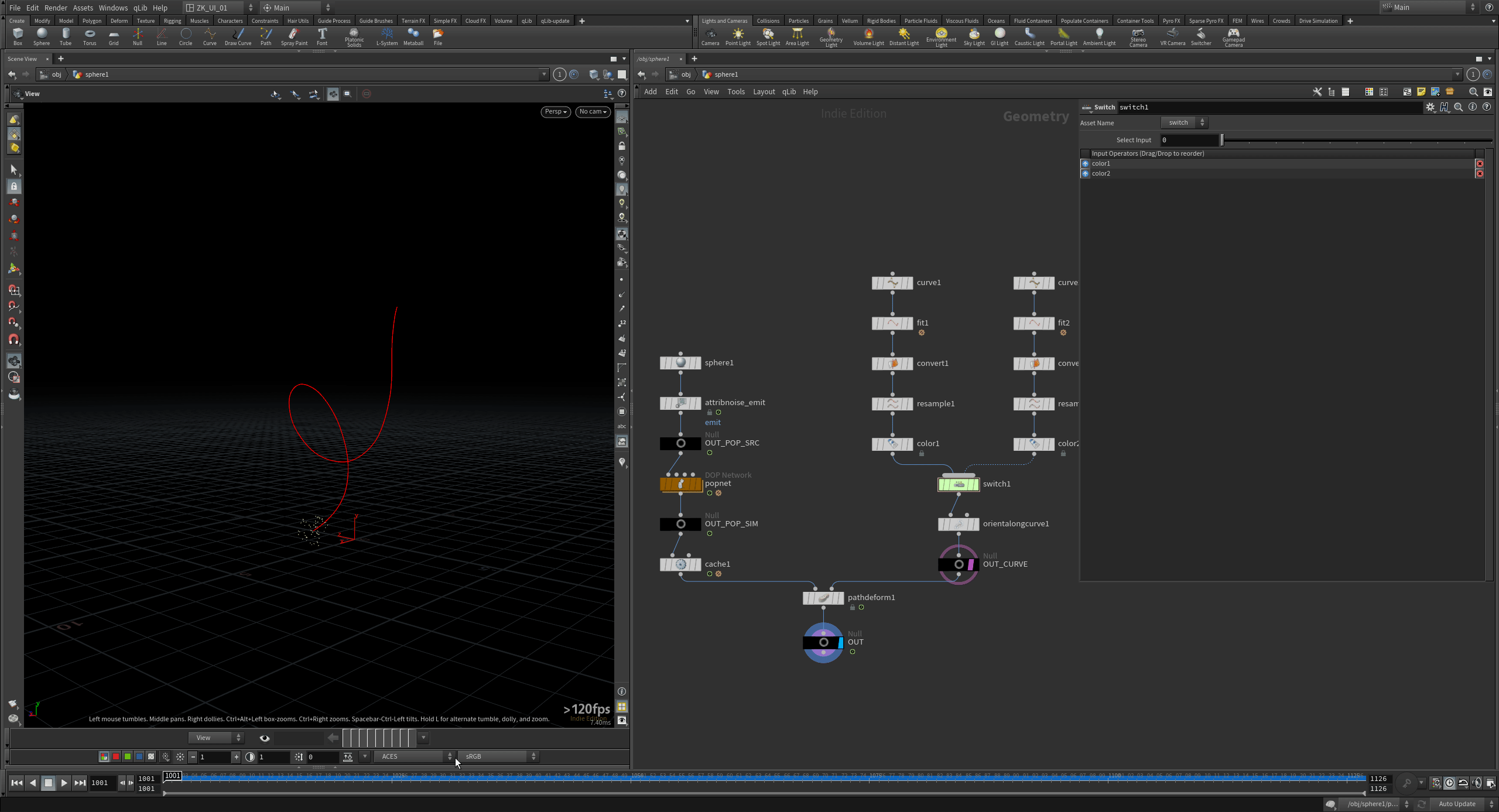Viewport: 1499px width, 812px height.
Task: Select the Spot Light tool
Action: [768, 36]
